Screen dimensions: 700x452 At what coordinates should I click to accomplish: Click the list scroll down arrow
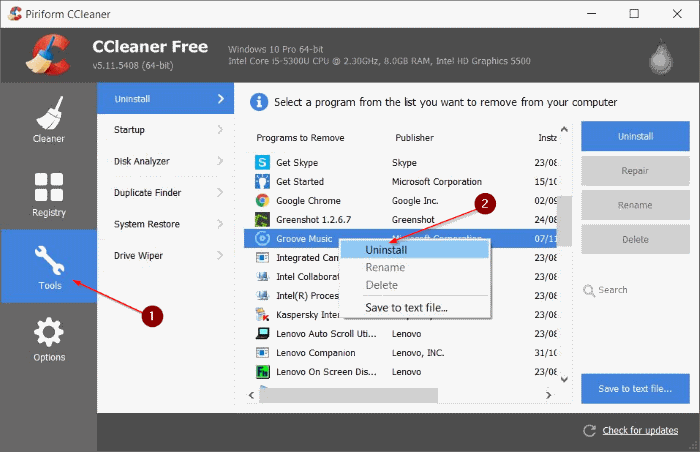(x=564, y=380)
